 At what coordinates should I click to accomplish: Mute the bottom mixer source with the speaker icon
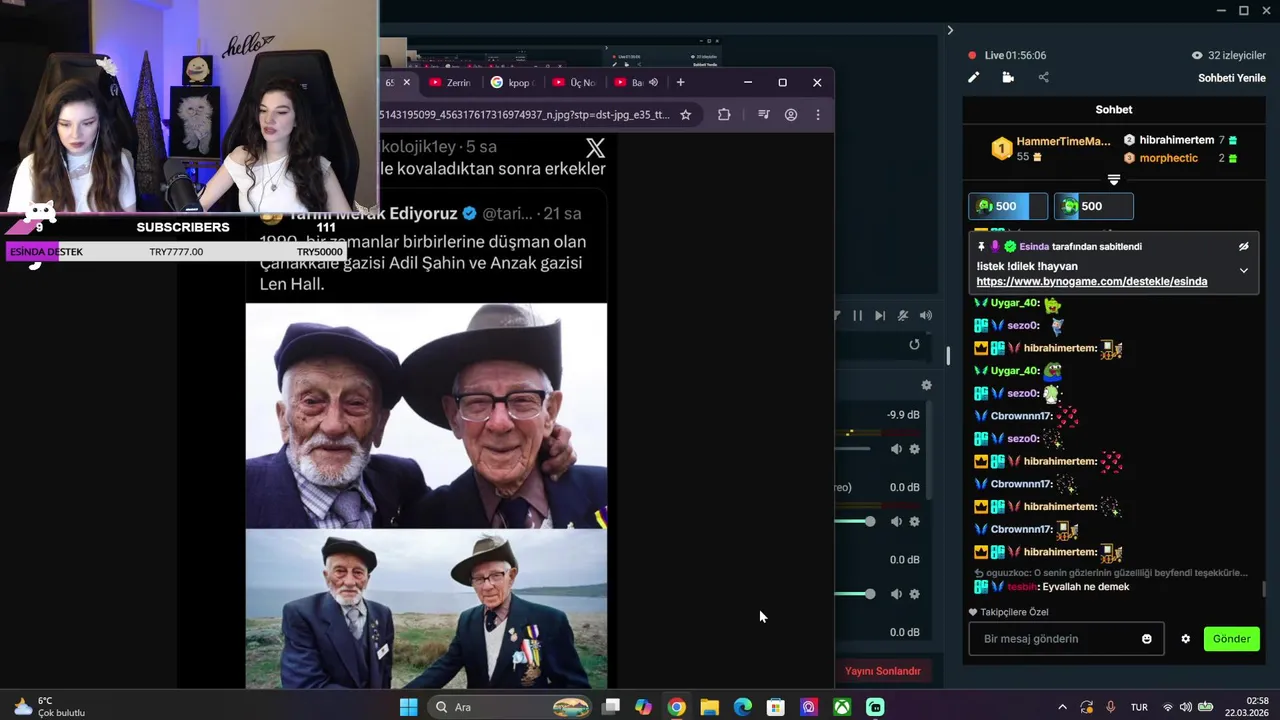896,594
